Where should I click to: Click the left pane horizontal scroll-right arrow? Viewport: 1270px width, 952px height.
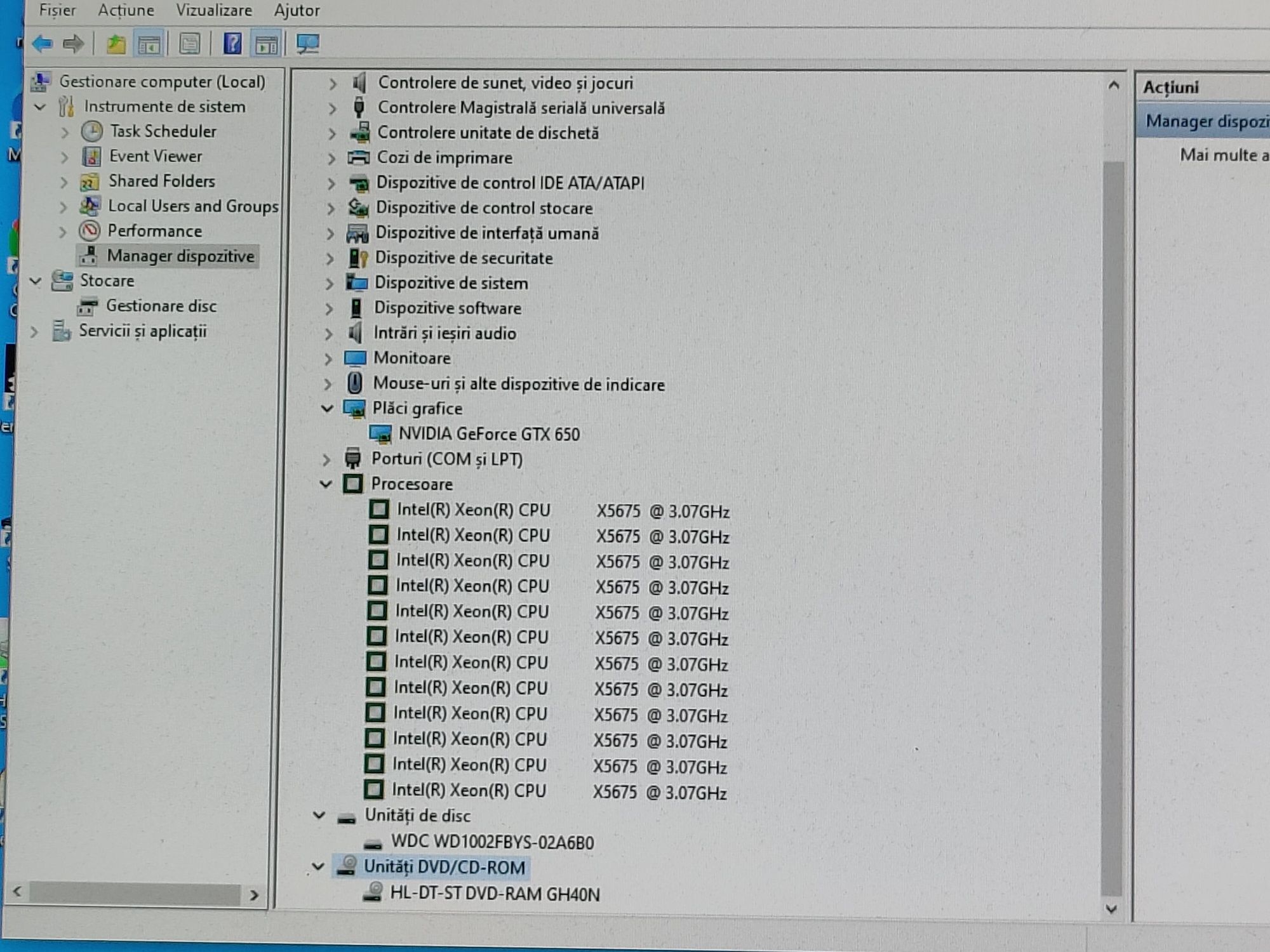point(254,895)
